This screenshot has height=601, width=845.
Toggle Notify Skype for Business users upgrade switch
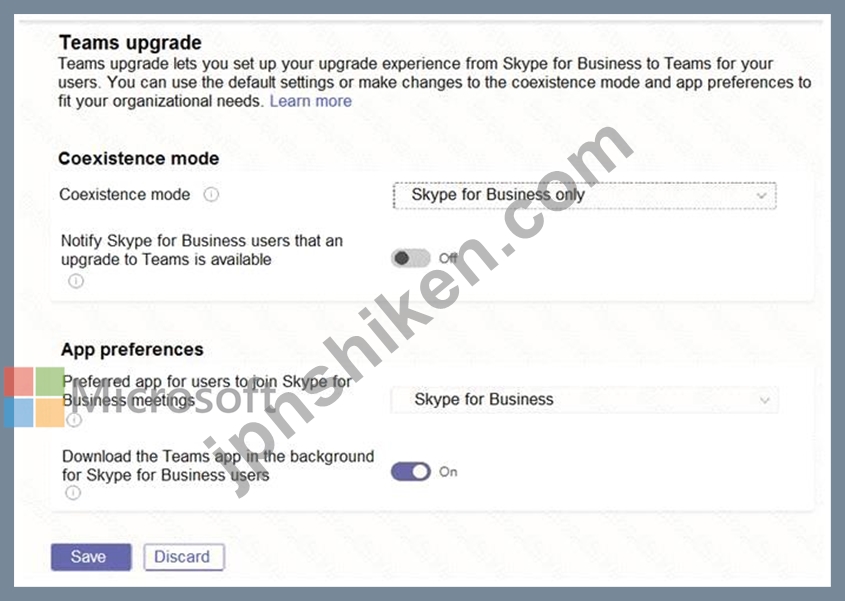[x=411, y=258]
